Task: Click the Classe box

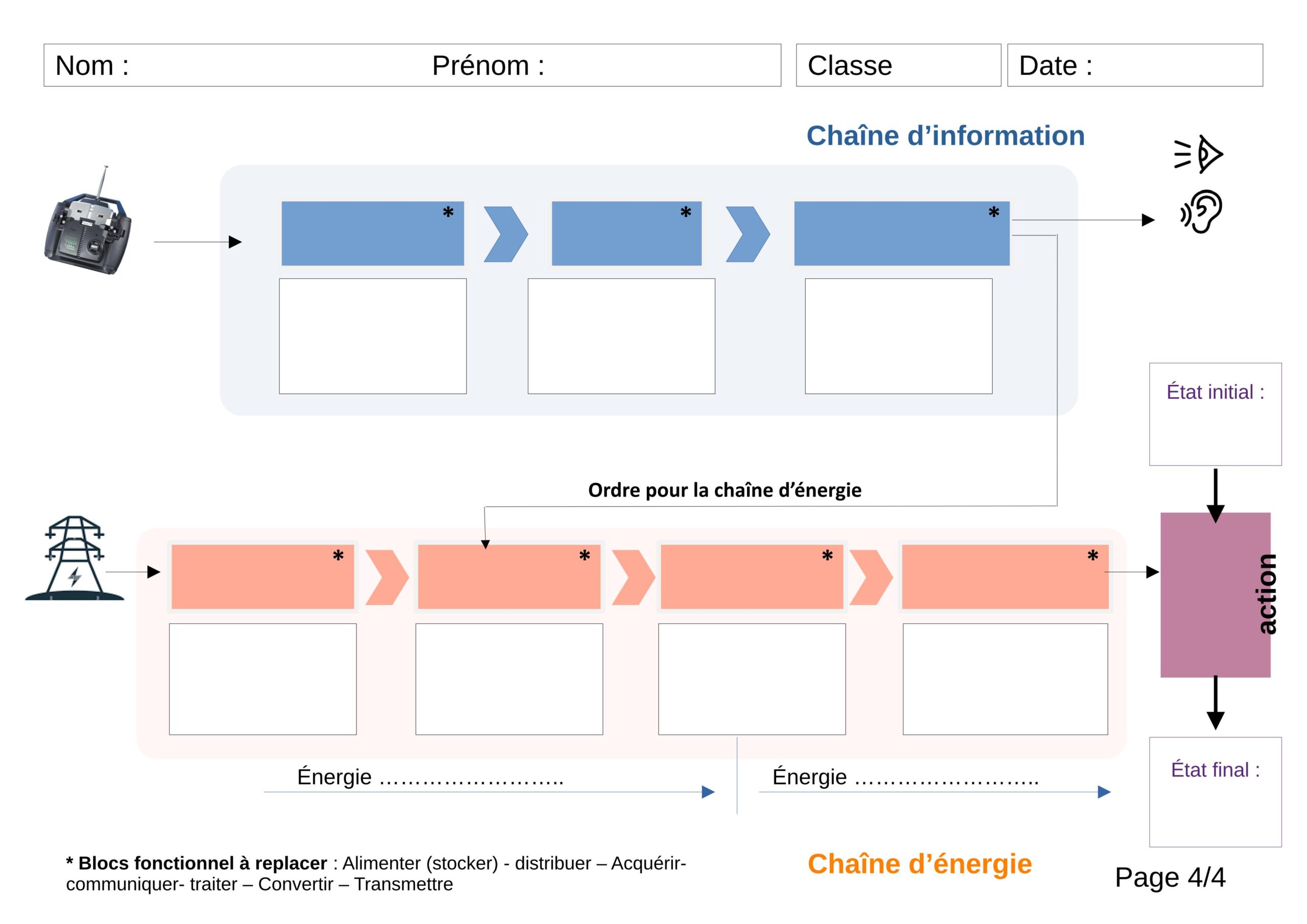Action: point(898,65)
